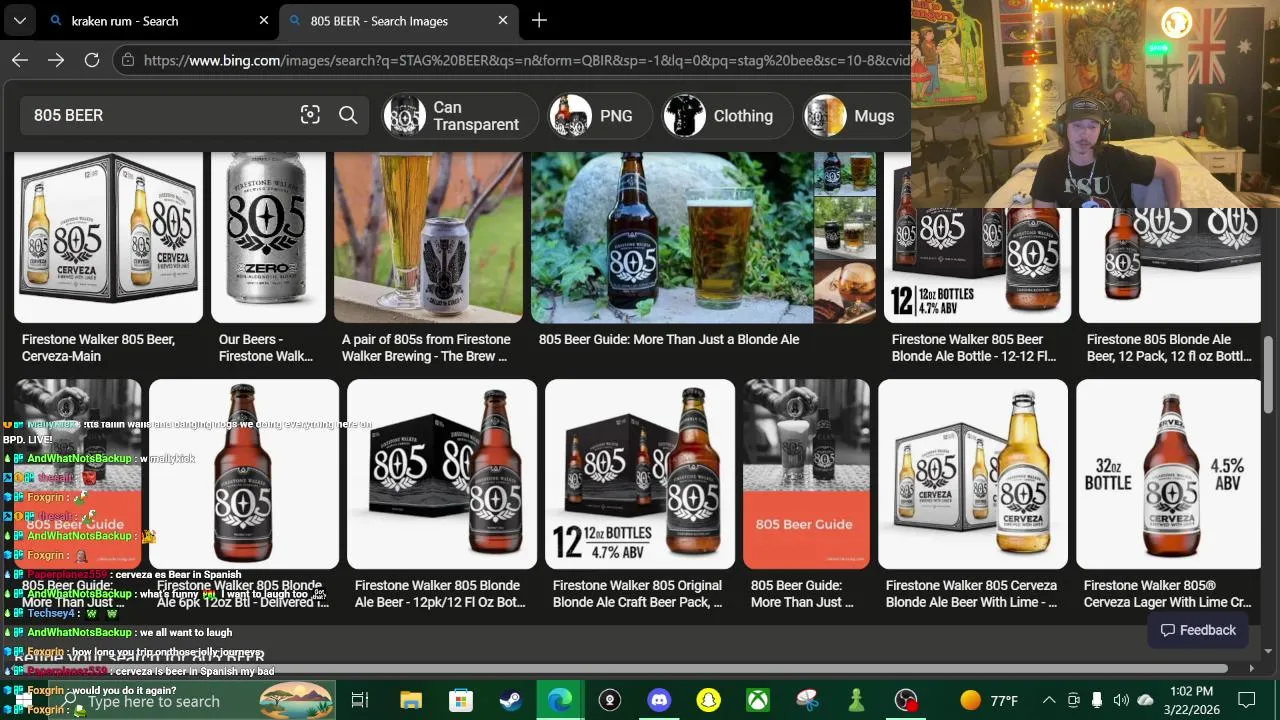Open weather widget showing 77°F
This screenshot has width=1280, height=720.
(989, 700)
